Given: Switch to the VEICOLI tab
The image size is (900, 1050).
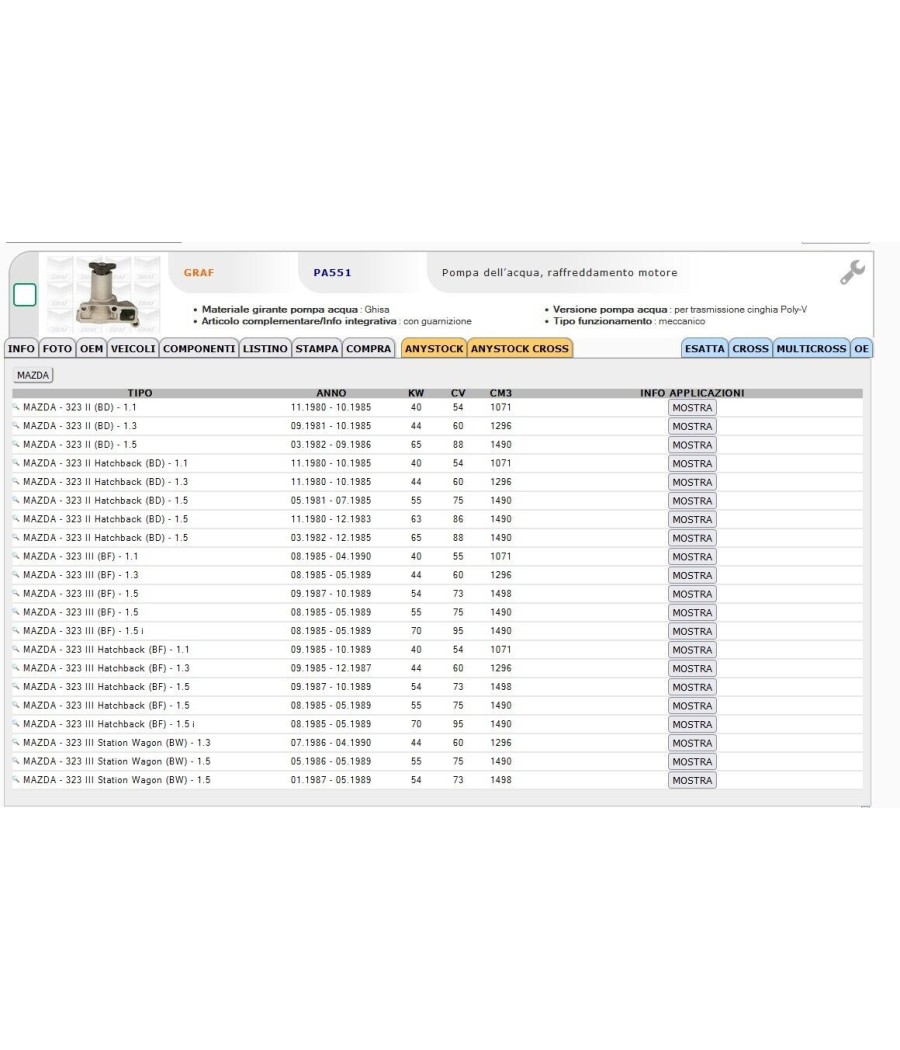Looking at the screenshot, I should 133,348.
